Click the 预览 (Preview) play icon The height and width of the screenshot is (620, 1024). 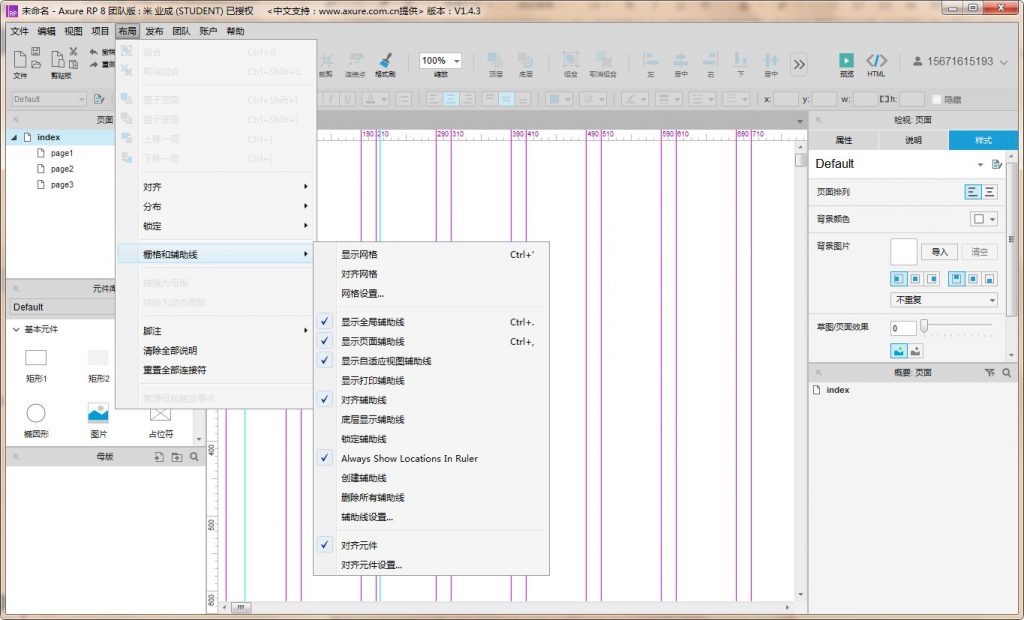coord(846,60)
